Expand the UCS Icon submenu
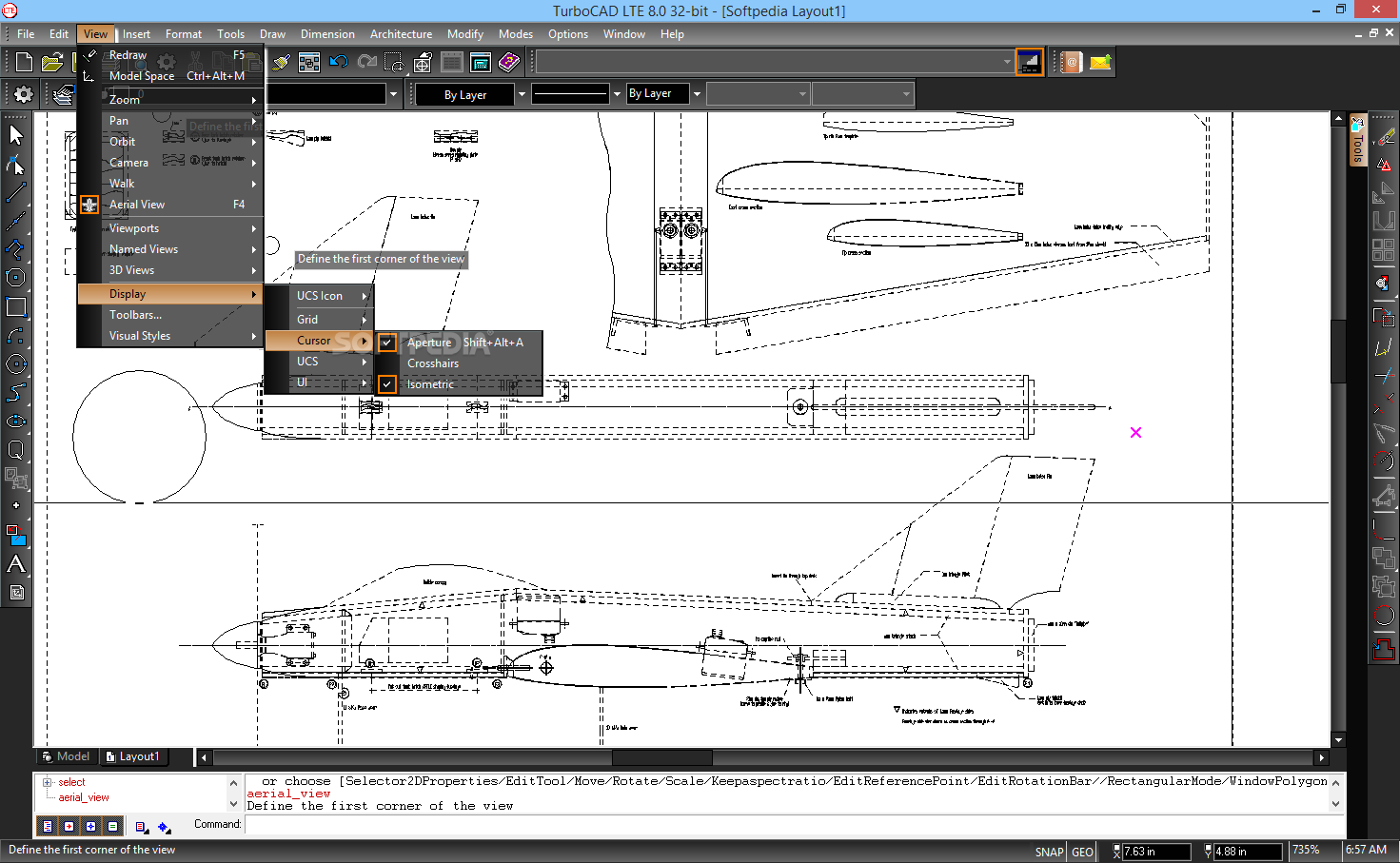 (x=319, y=296)
